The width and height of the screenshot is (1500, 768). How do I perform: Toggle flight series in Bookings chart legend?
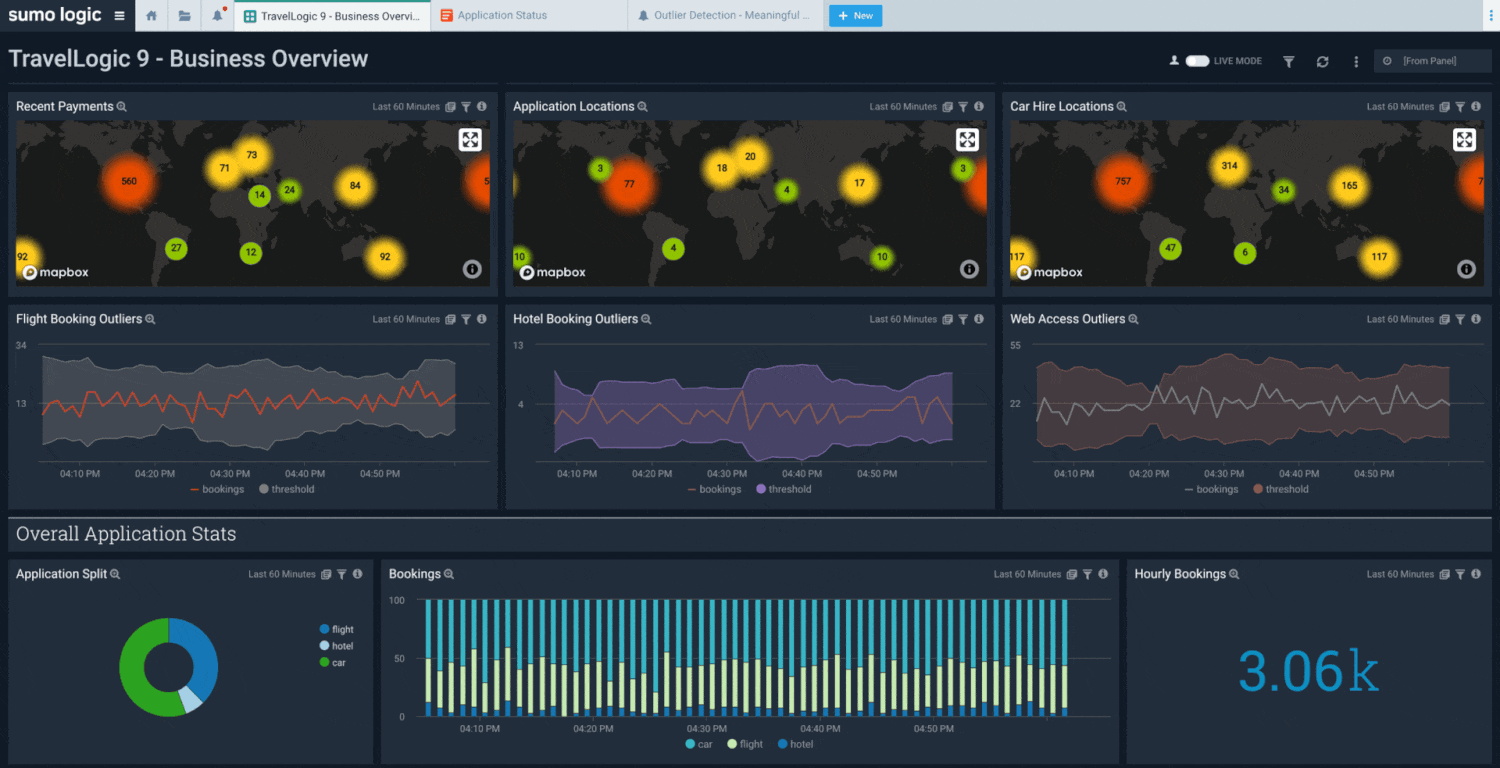(x=745, y=745)
